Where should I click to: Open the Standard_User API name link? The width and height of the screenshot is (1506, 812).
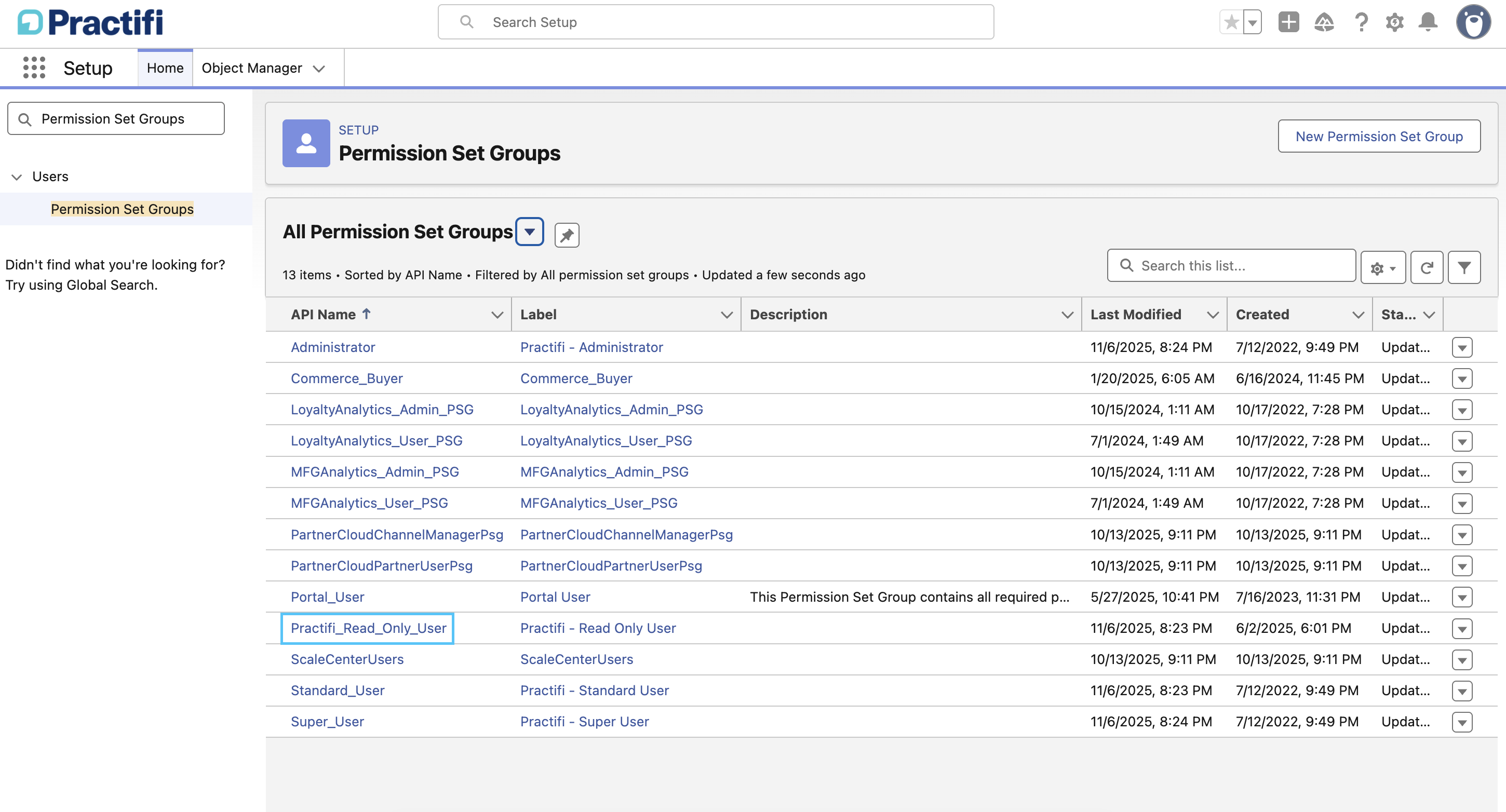(x=338, y=691)
